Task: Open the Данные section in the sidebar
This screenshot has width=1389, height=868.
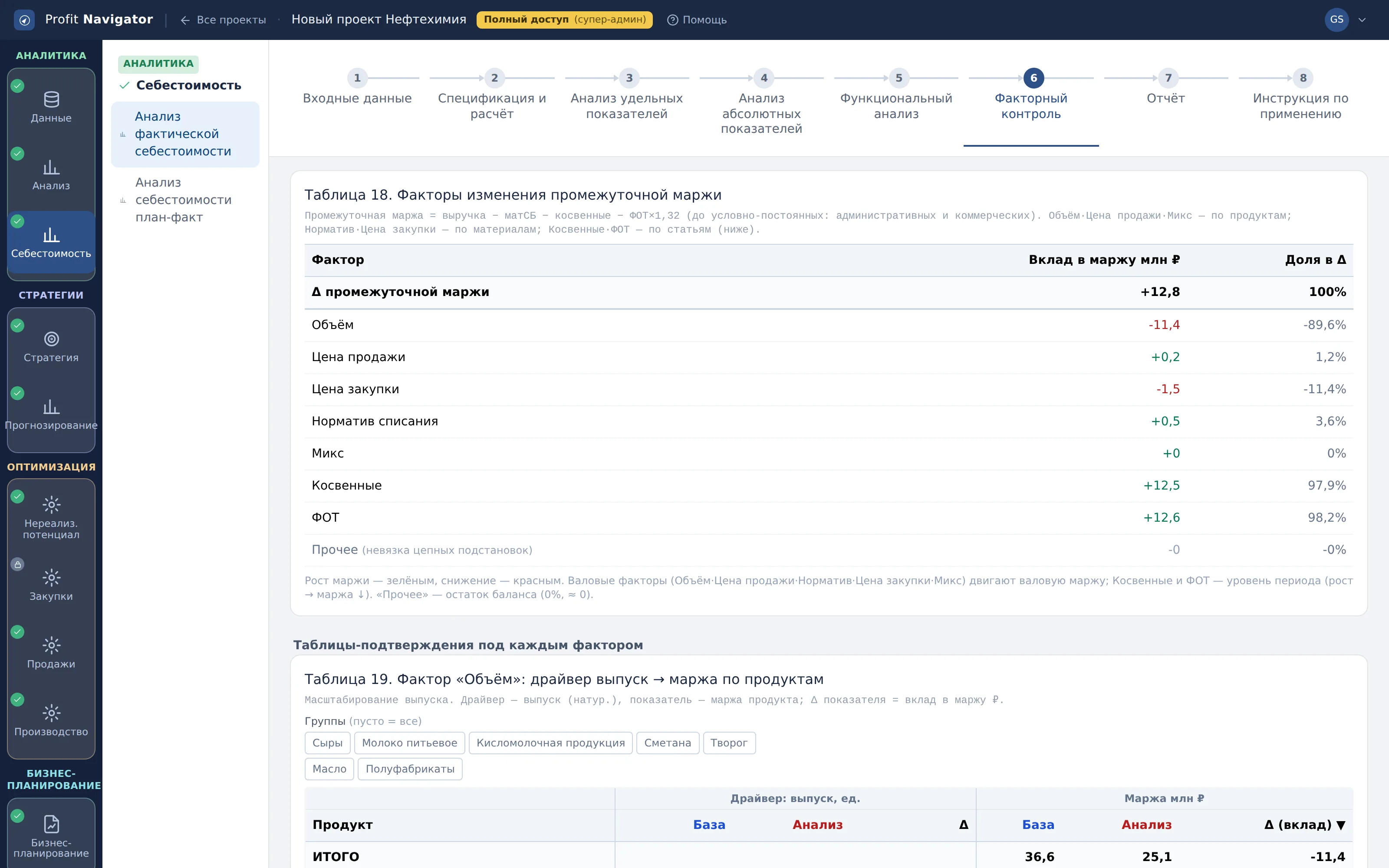Action: point(51,107)
